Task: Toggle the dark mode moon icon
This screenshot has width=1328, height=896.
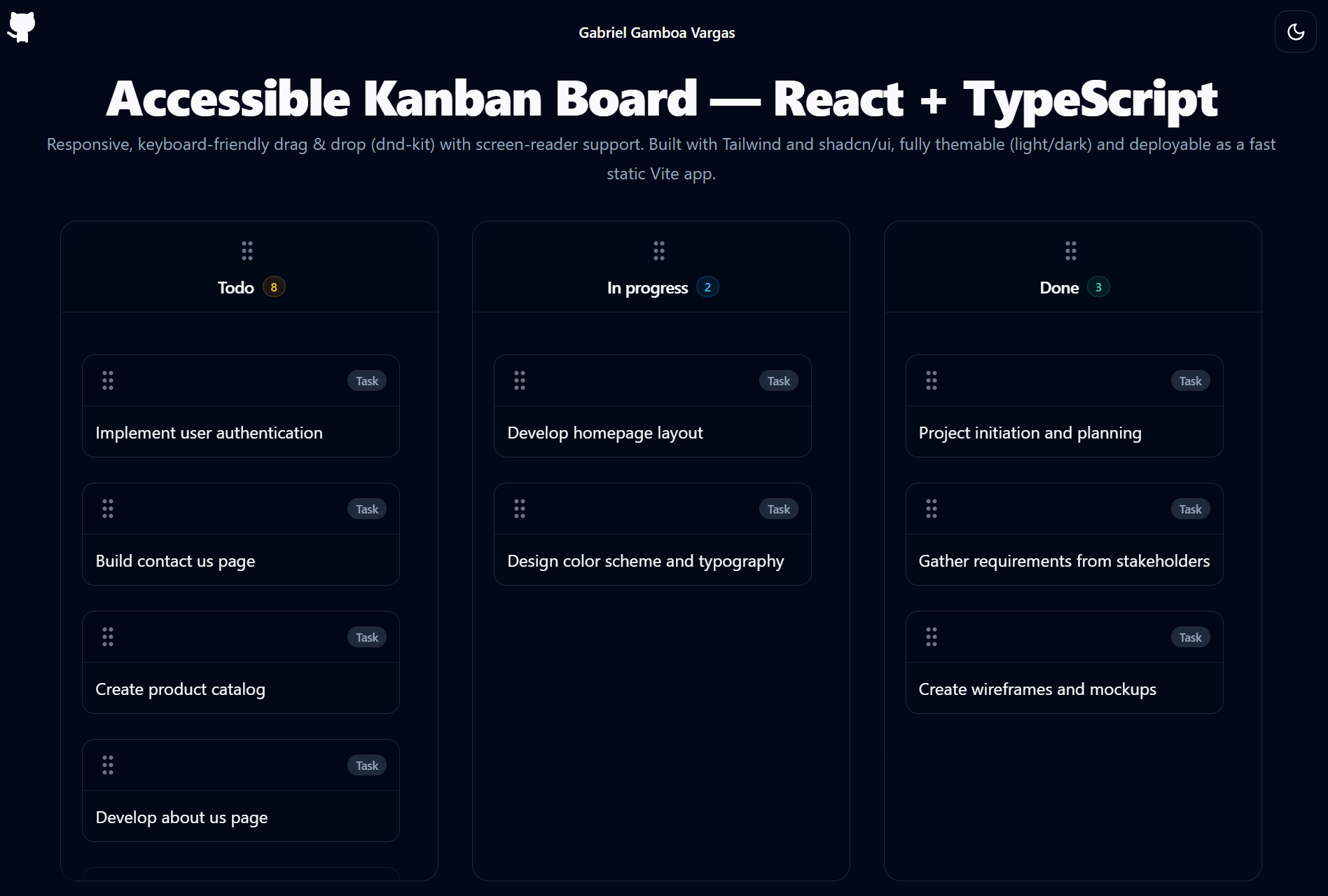Action: [x=1295, y=32]
